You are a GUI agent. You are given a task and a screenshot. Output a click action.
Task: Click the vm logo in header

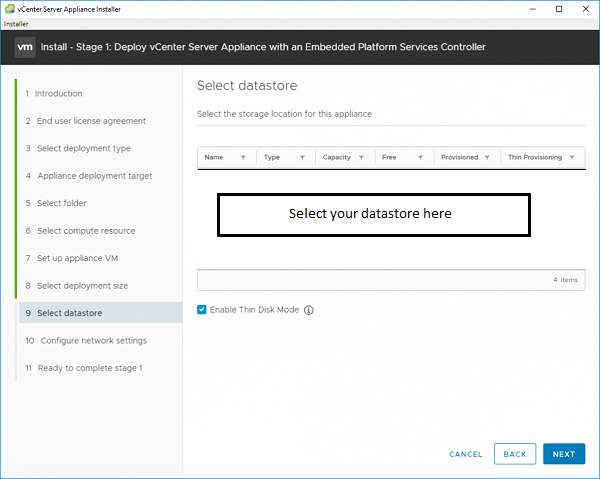(x=25, y=47)
